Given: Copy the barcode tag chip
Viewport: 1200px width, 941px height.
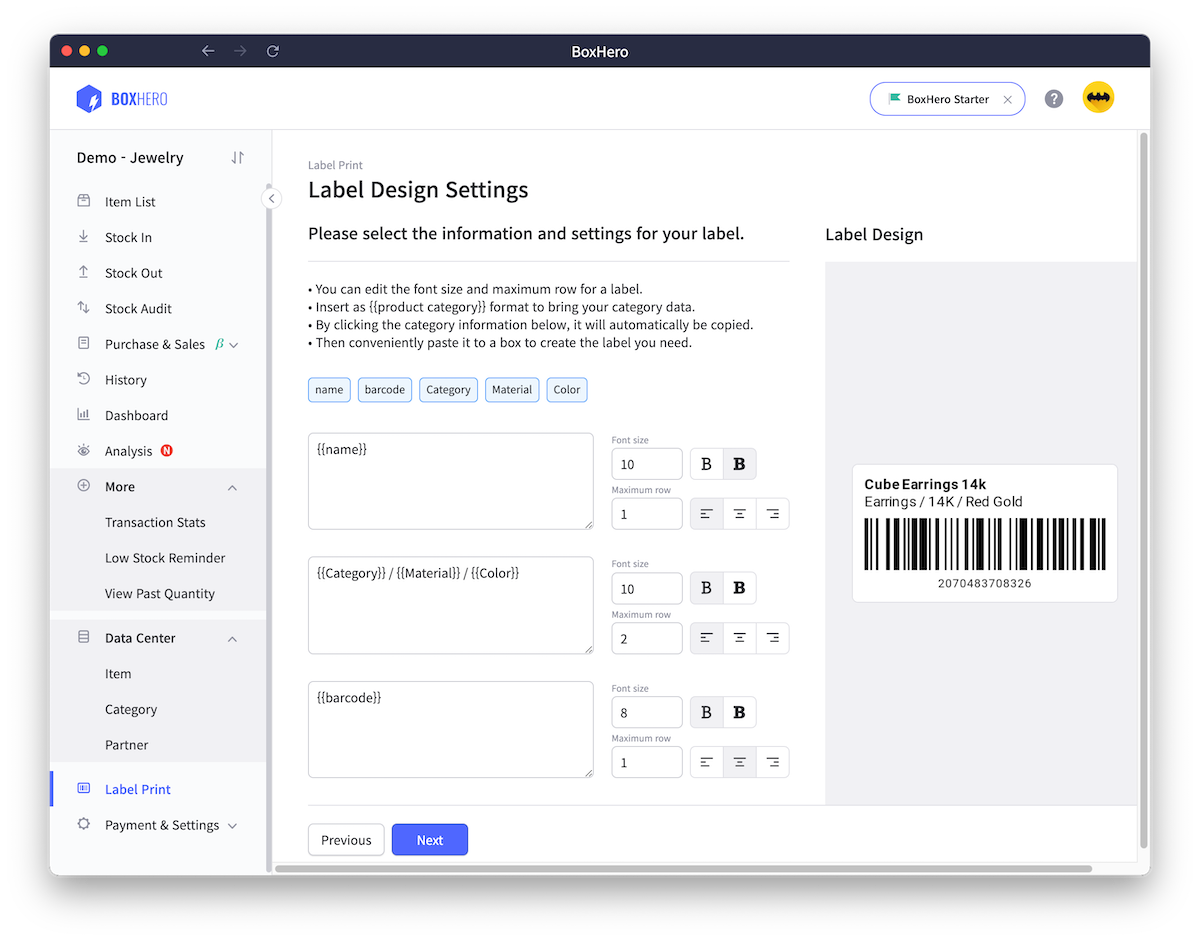Looking at the screenshot, I should (x=385, y=390).
